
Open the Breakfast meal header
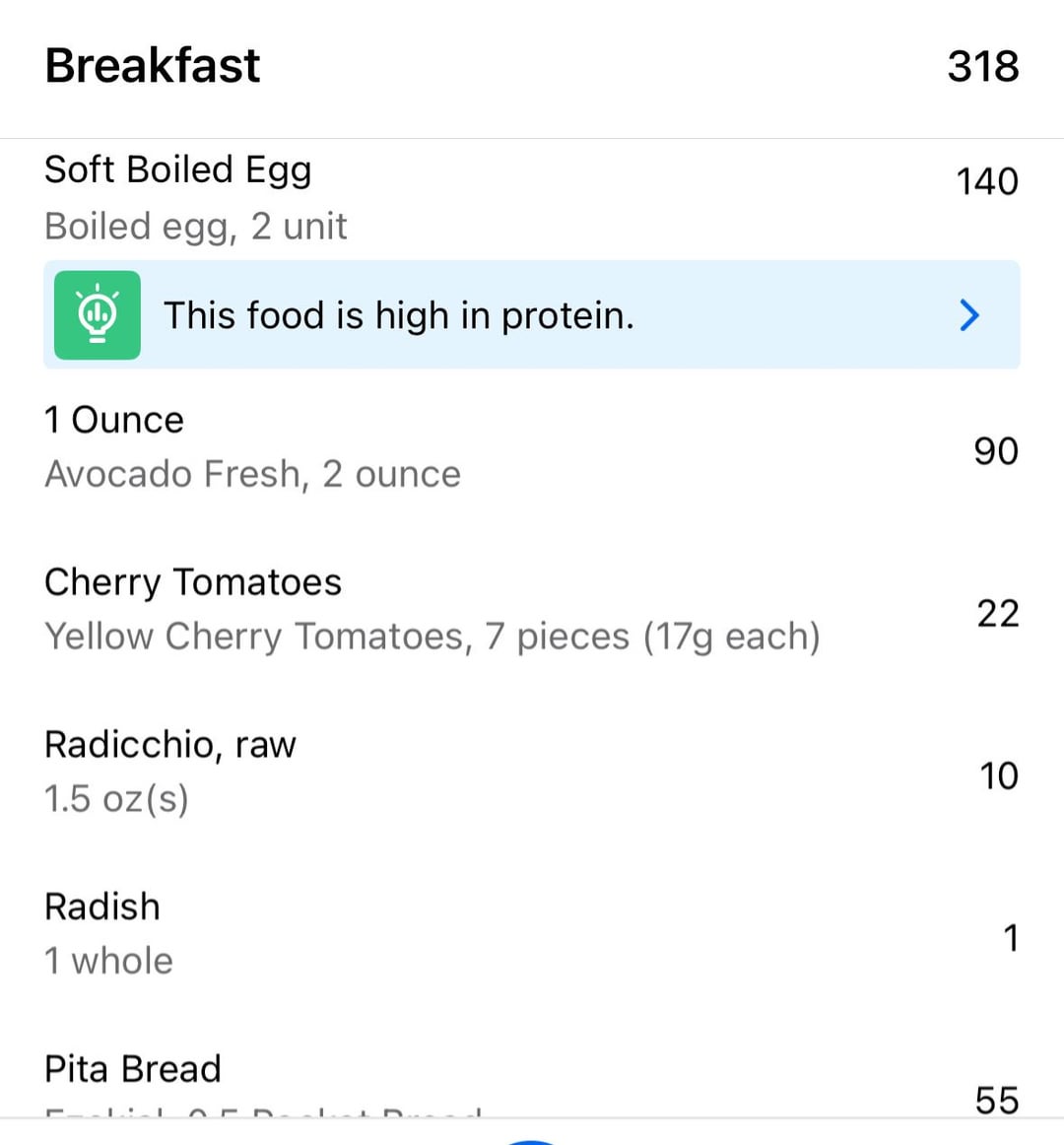532,66
